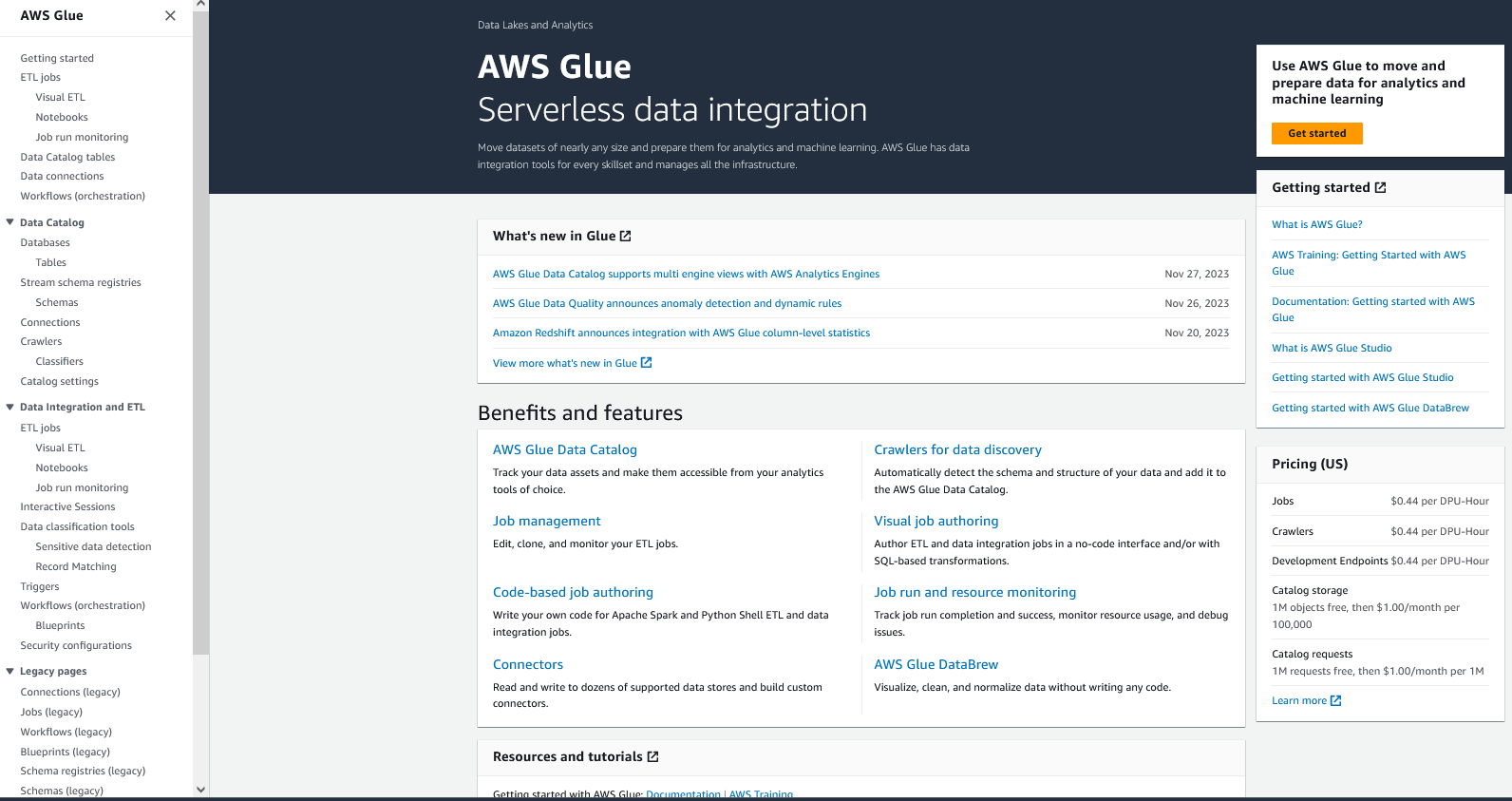Click the Nov 27, 2023 date
Screen dimensions: 1512x801
tap(1197, 274)
